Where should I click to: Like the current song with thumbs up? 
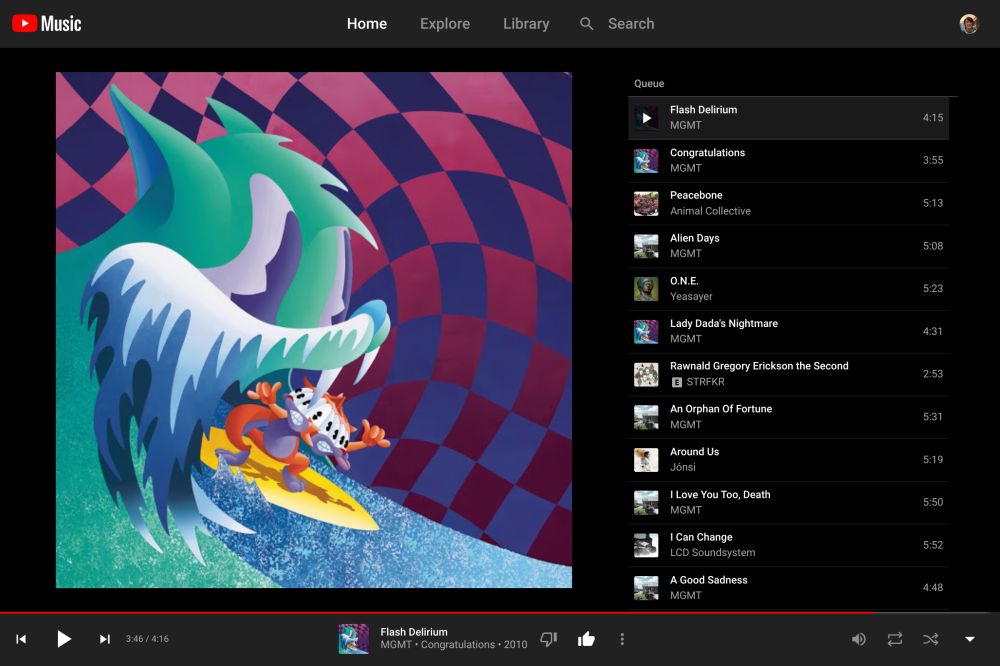tap(586, 639)
